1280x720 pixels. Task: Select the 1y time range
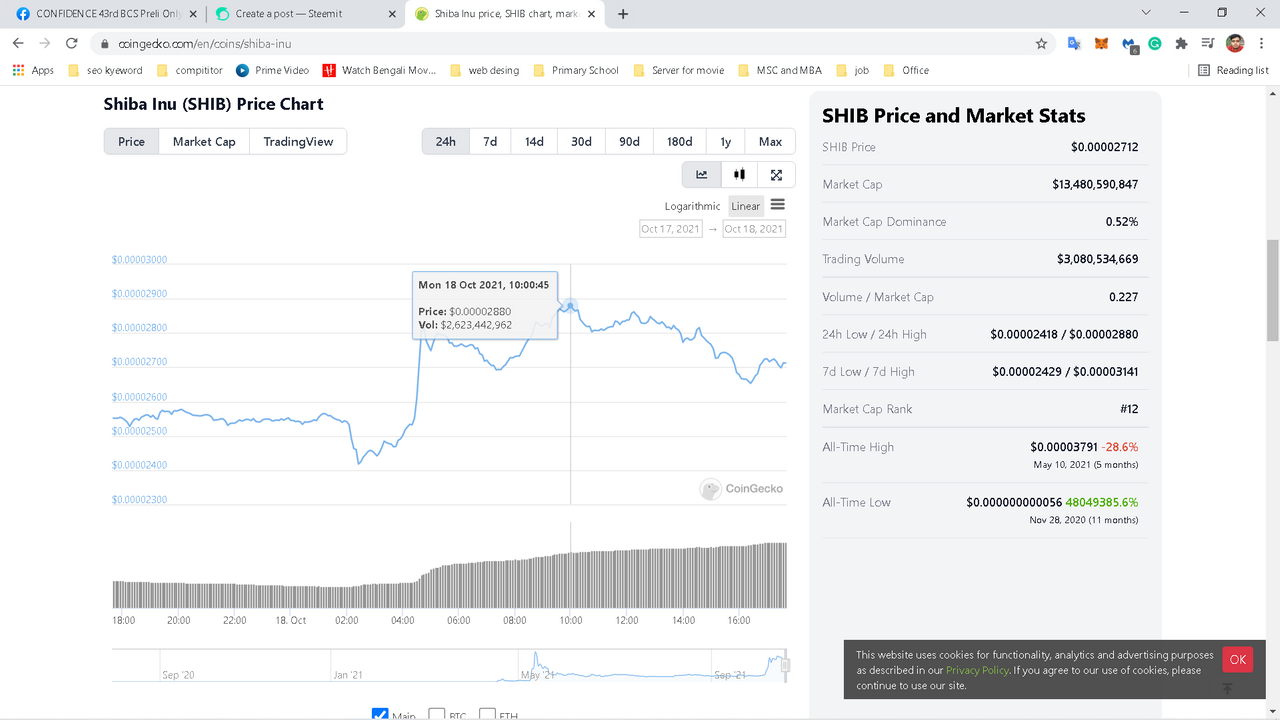click(x=726, y=141)
